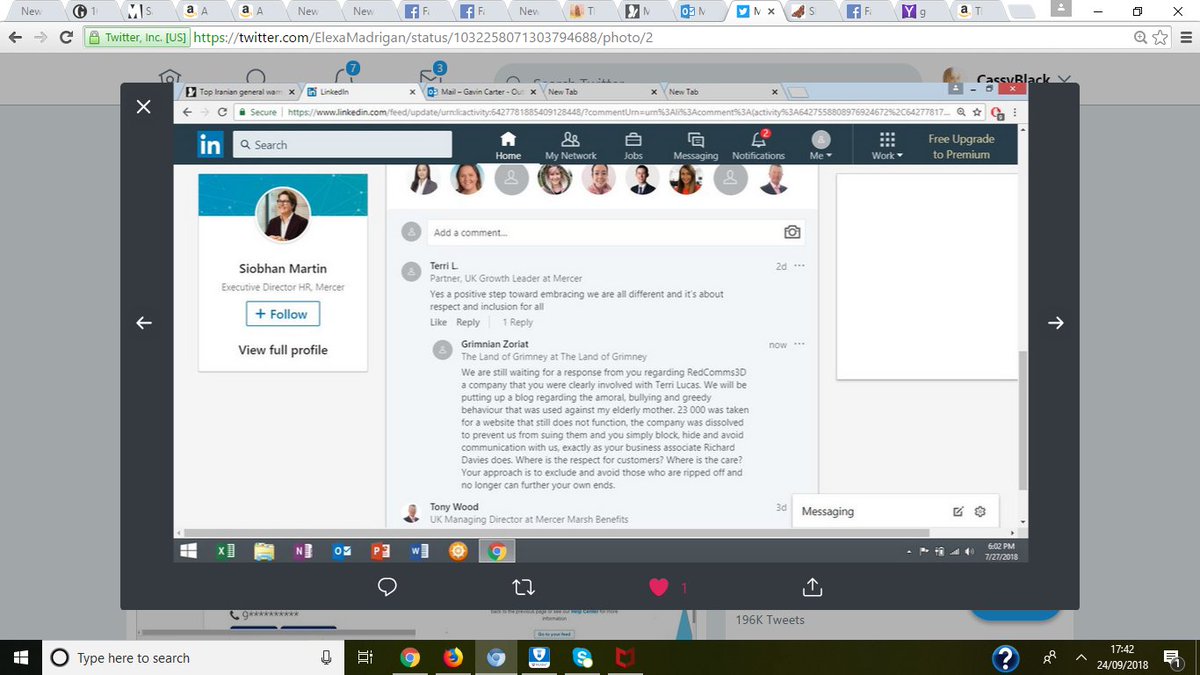
Task: Open the Chrome menu button
Action: 1185,38
